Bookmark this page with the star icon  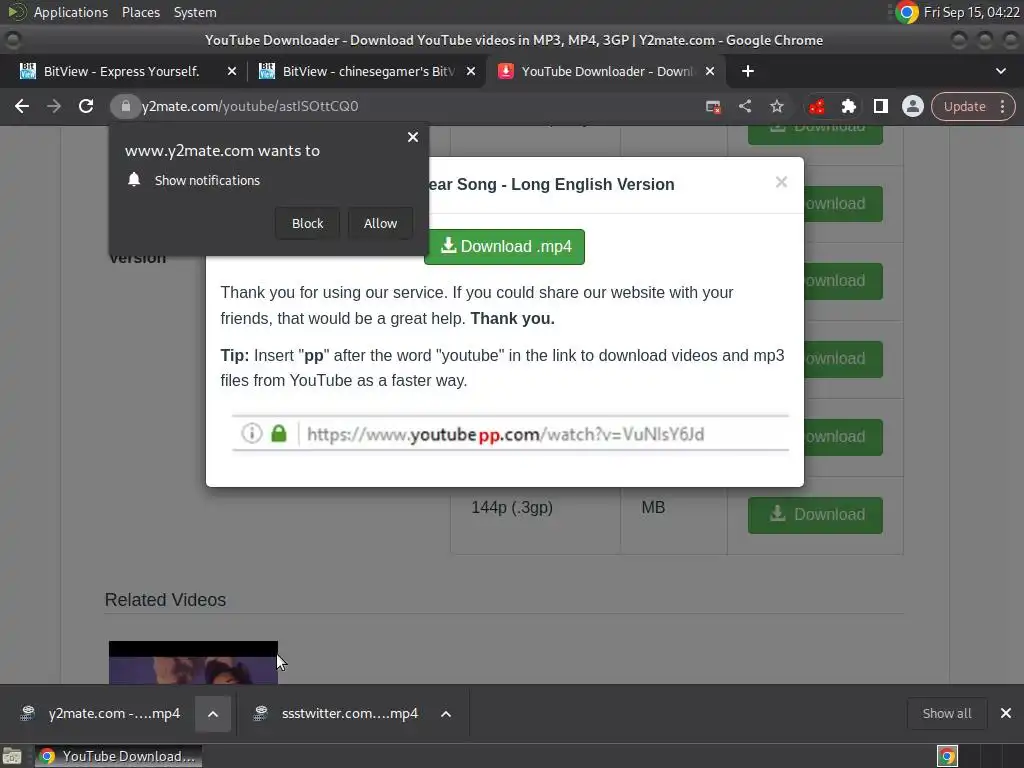776,106
